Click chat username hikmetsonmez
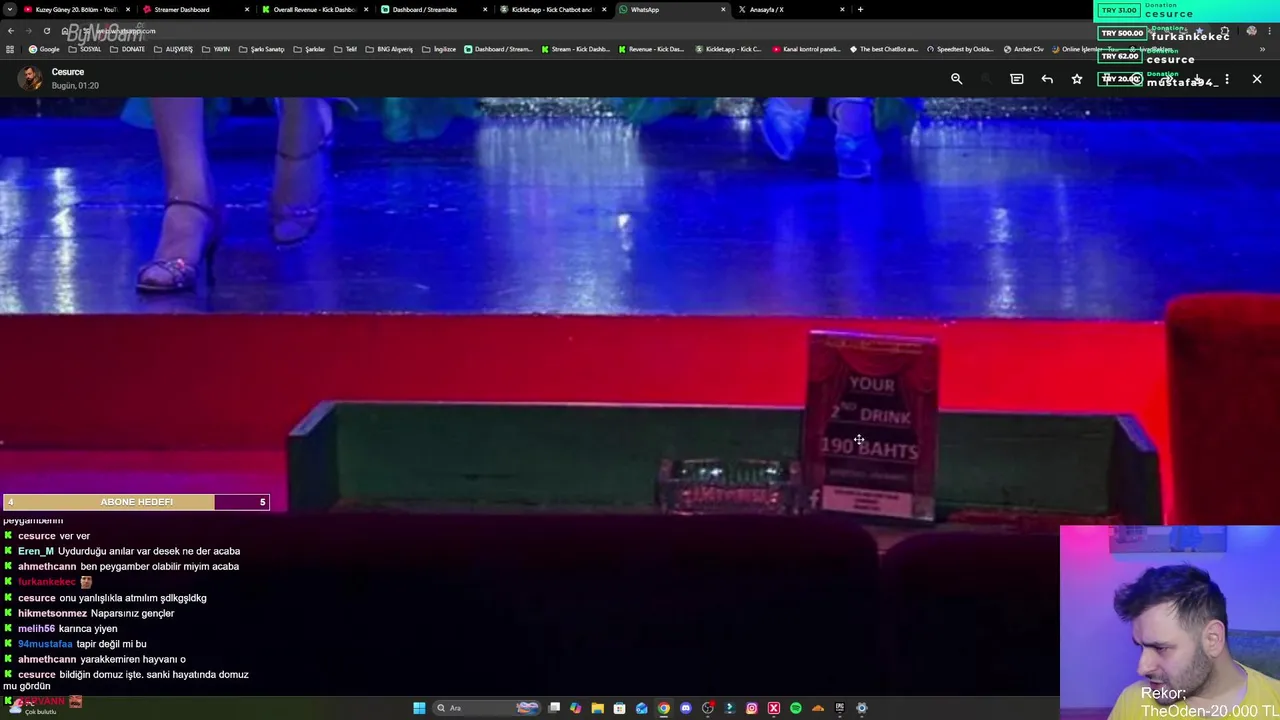 52,613
